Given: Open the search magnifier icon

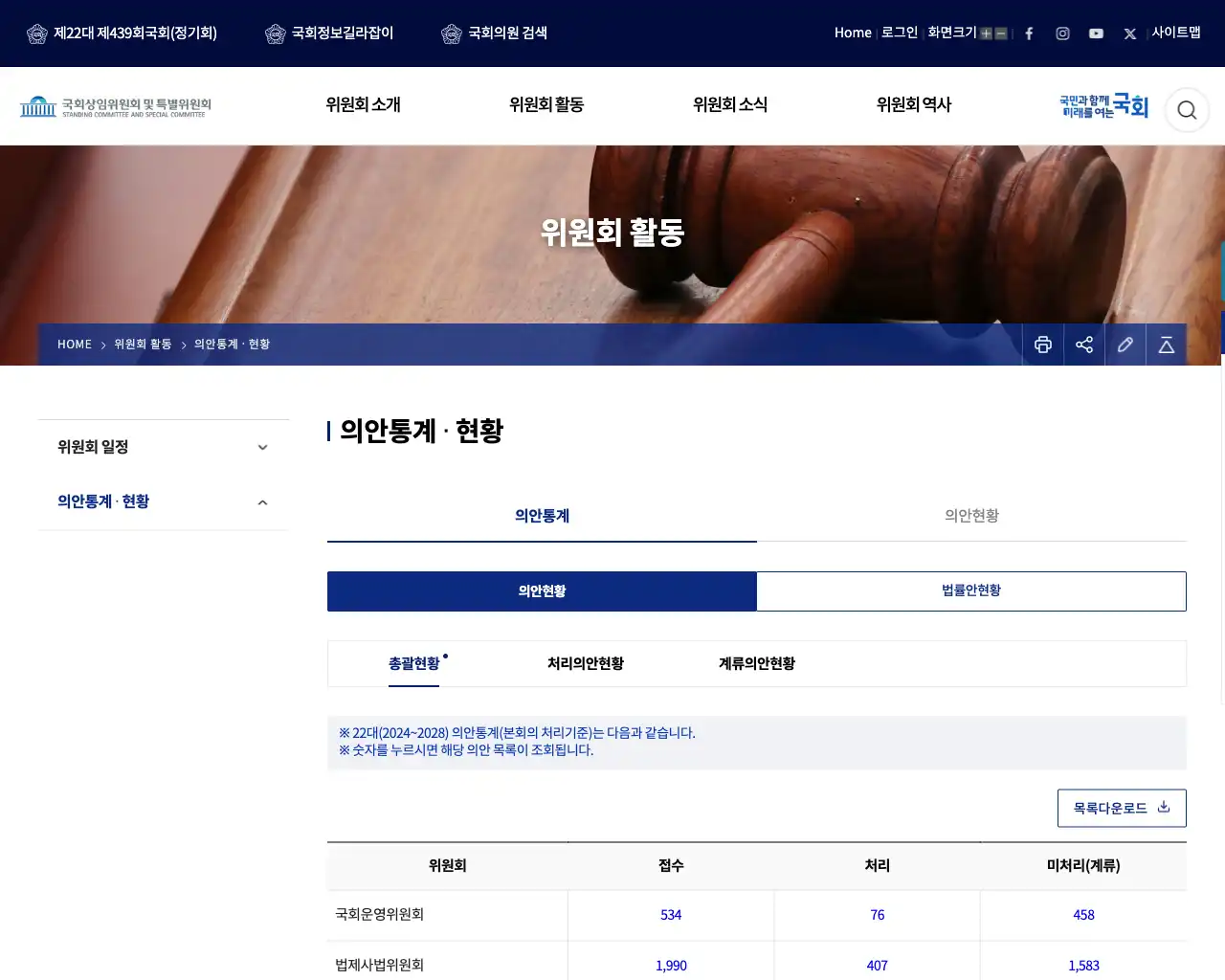Looking at the screenshot, I should click(1187, 110).
